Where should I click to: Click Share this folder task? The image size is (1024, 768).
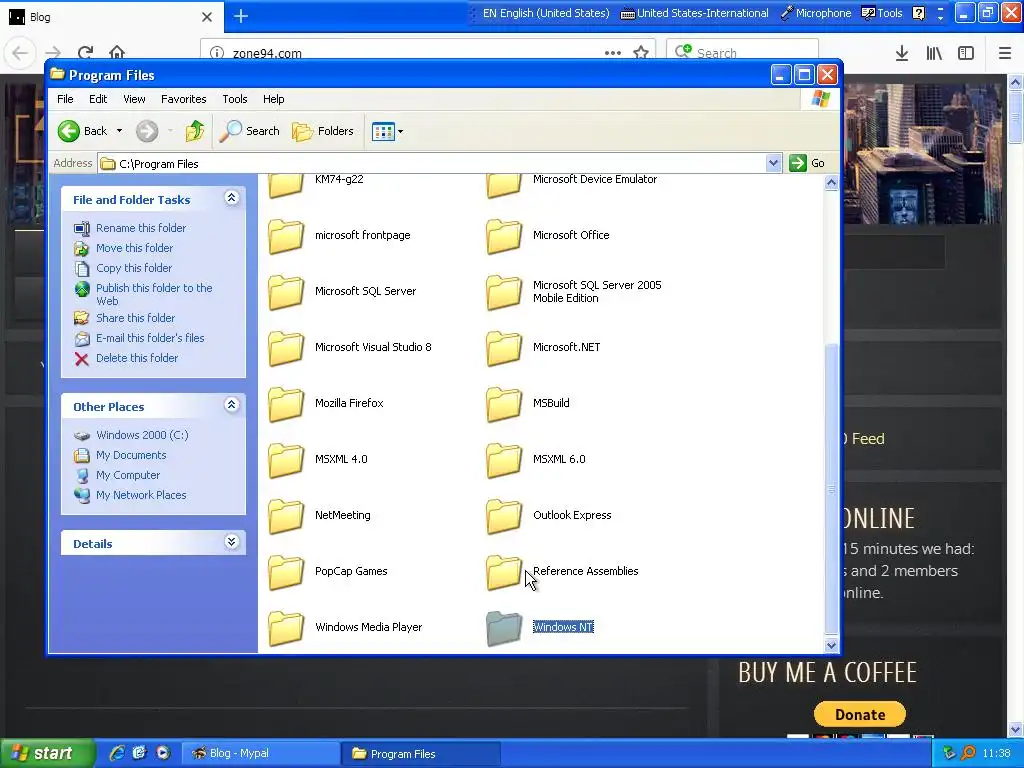click(x=135, y=318)
